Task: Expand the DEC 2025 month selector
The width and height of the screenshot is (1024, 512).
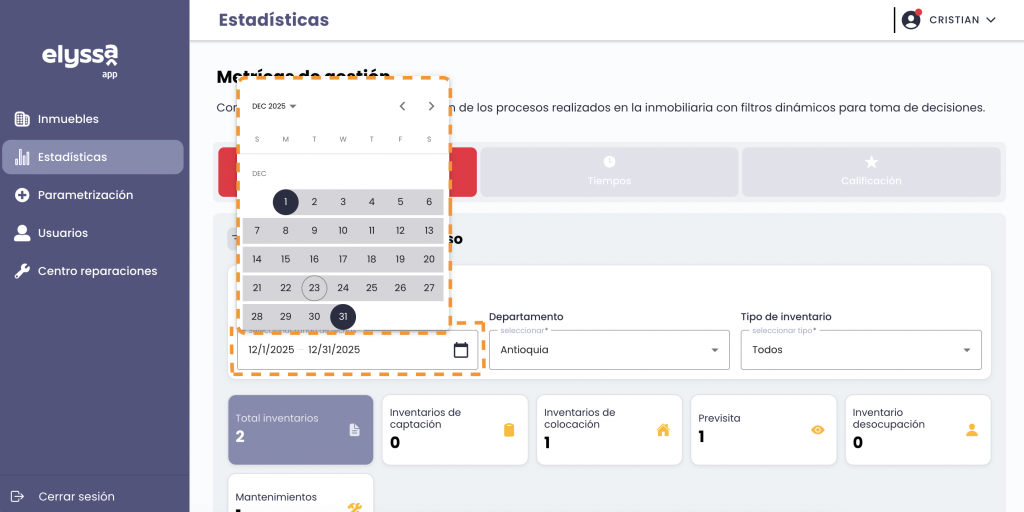Action: pos(274,106)
